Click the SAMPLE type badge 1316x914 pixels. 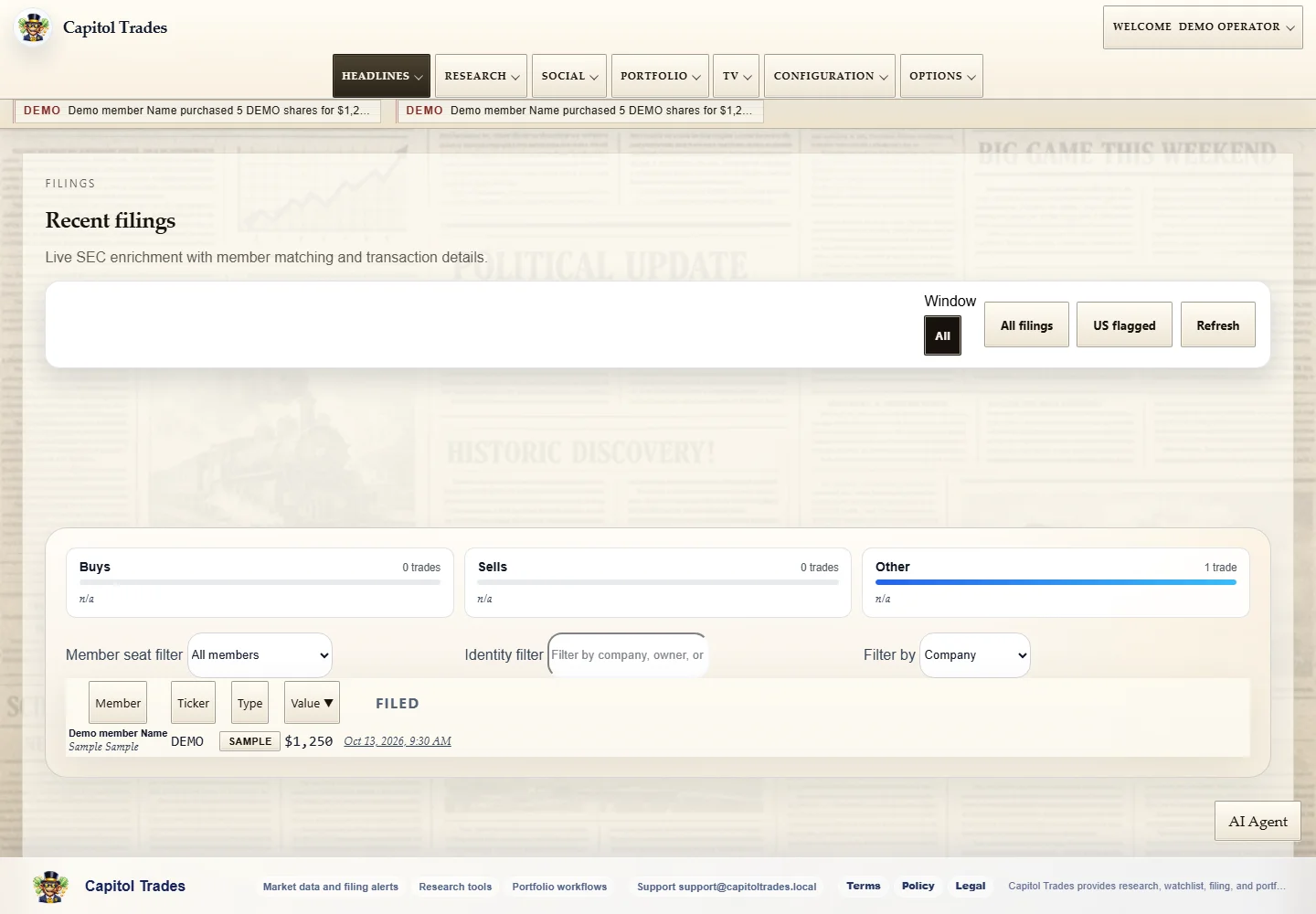pos(249,741)
